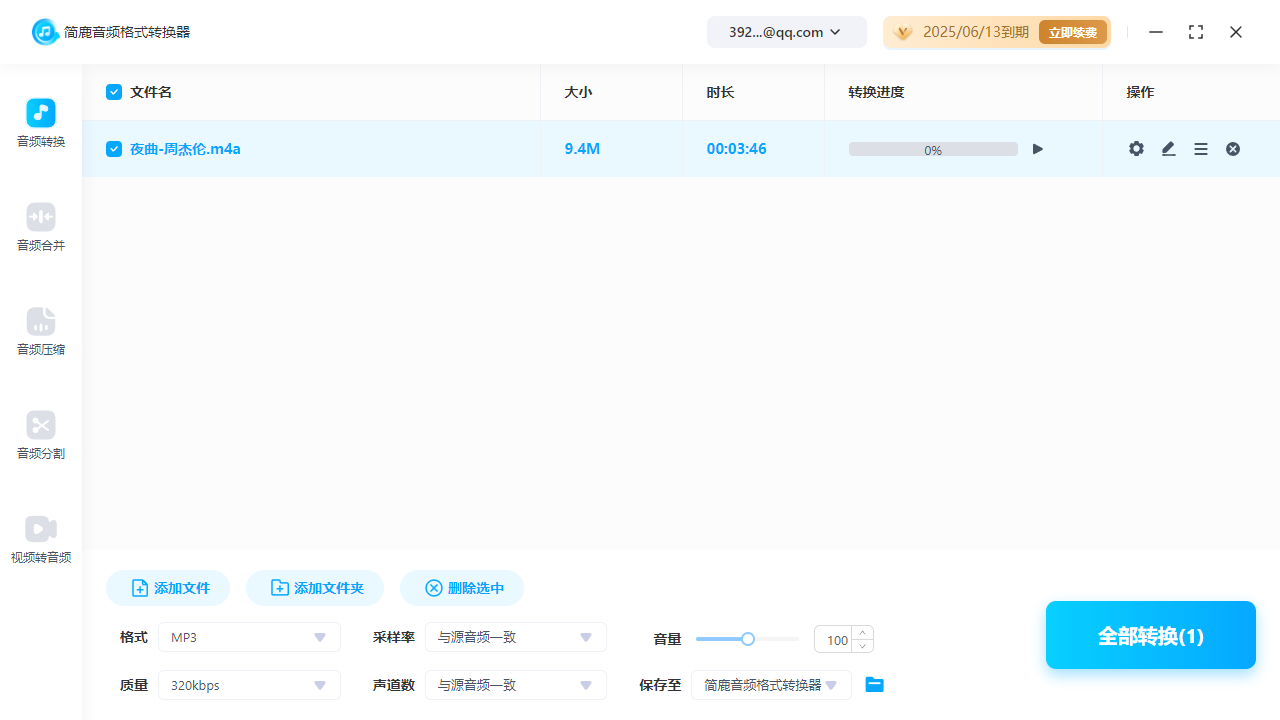Play preview of 夜曲-周杰伦.m4a
Screen dimensions: 1280x720
tap(1037, 148)
